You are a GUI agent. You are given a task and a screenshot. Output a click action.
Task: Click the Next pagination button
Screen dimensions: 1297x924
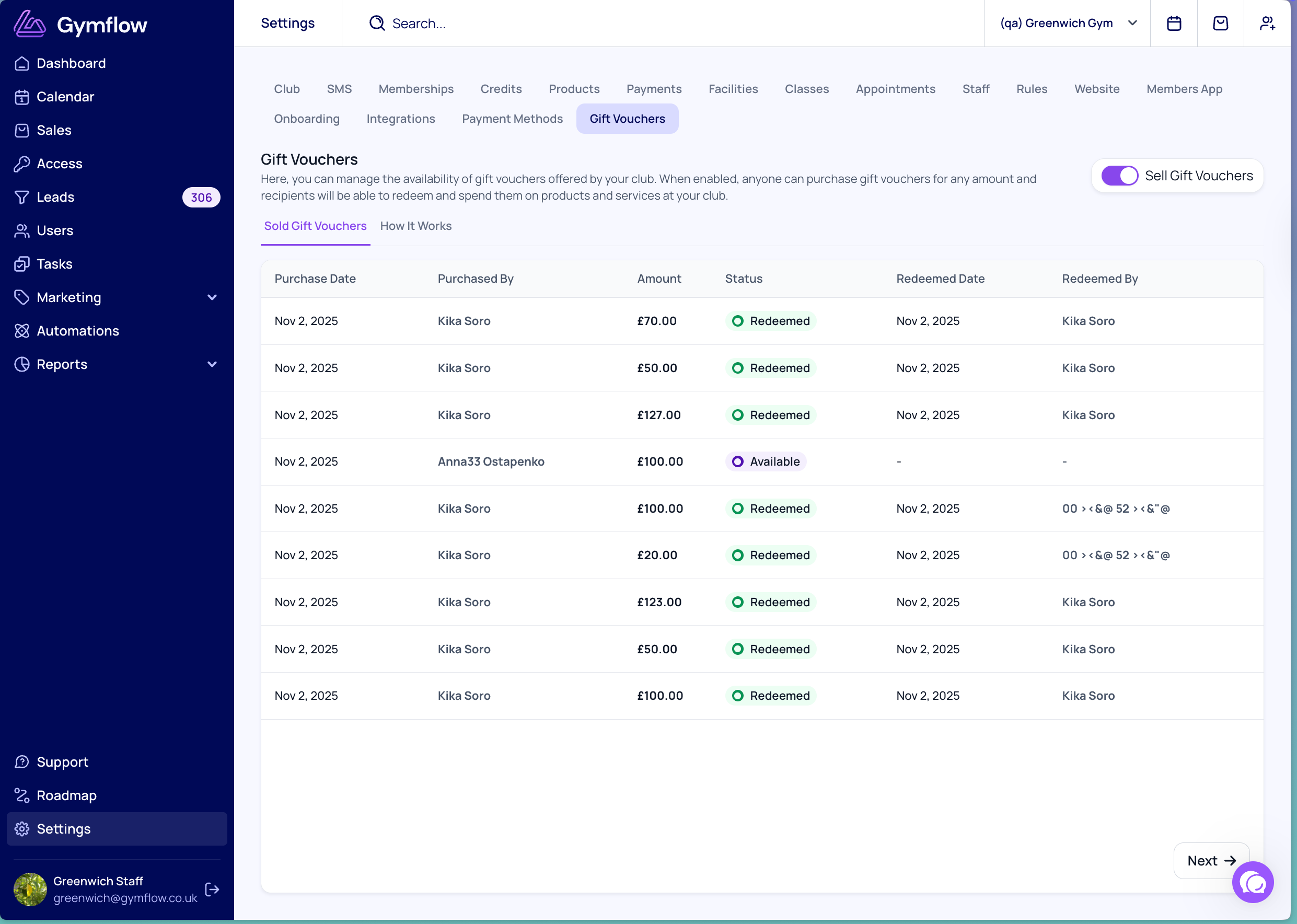click(1211, 860)
